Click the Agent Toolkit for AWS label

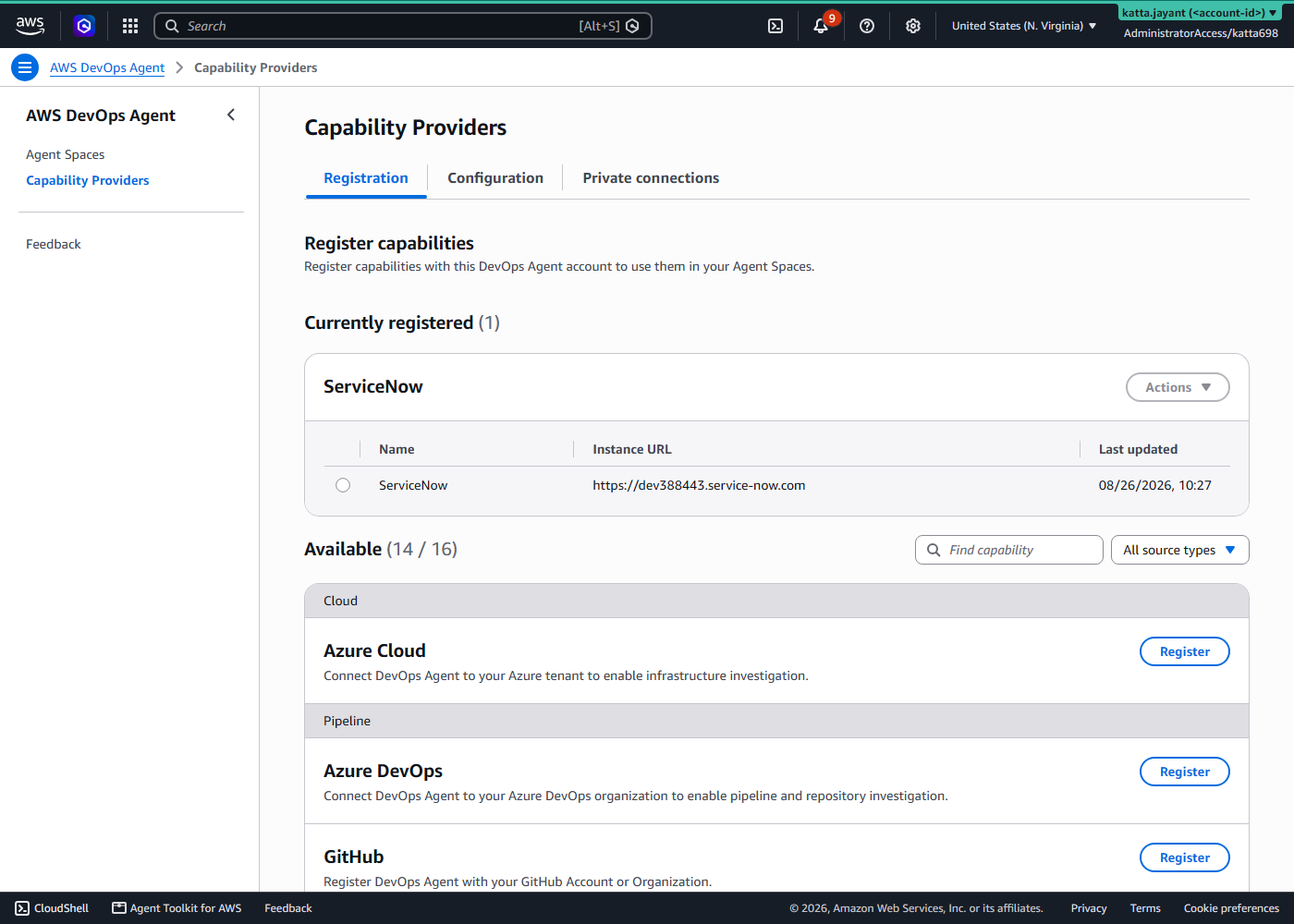pyautogui.click(x=186, y=908)
